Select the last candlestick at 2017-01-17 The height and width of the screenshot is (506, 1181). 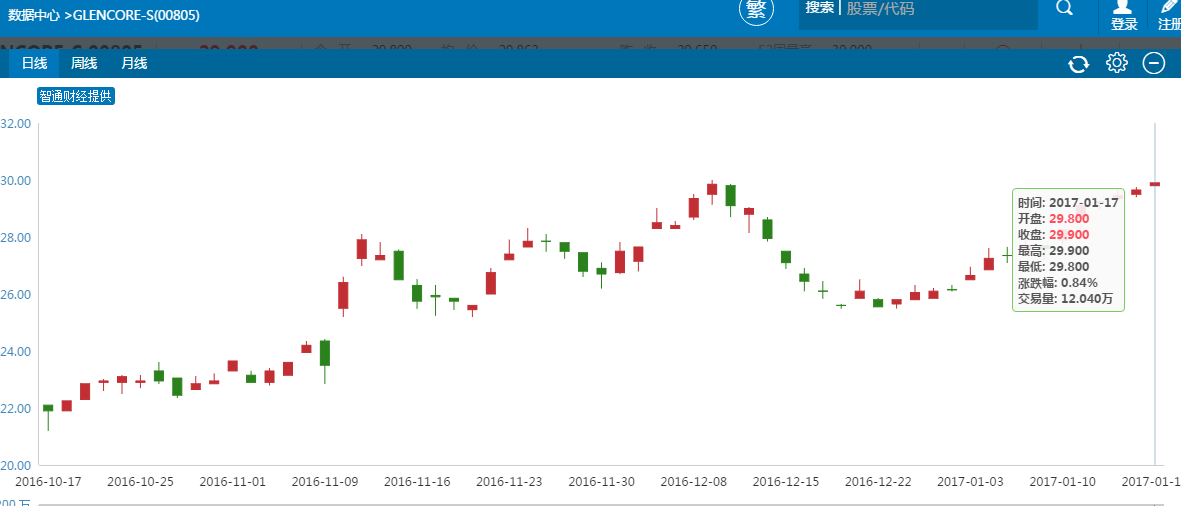point(1154,184)
